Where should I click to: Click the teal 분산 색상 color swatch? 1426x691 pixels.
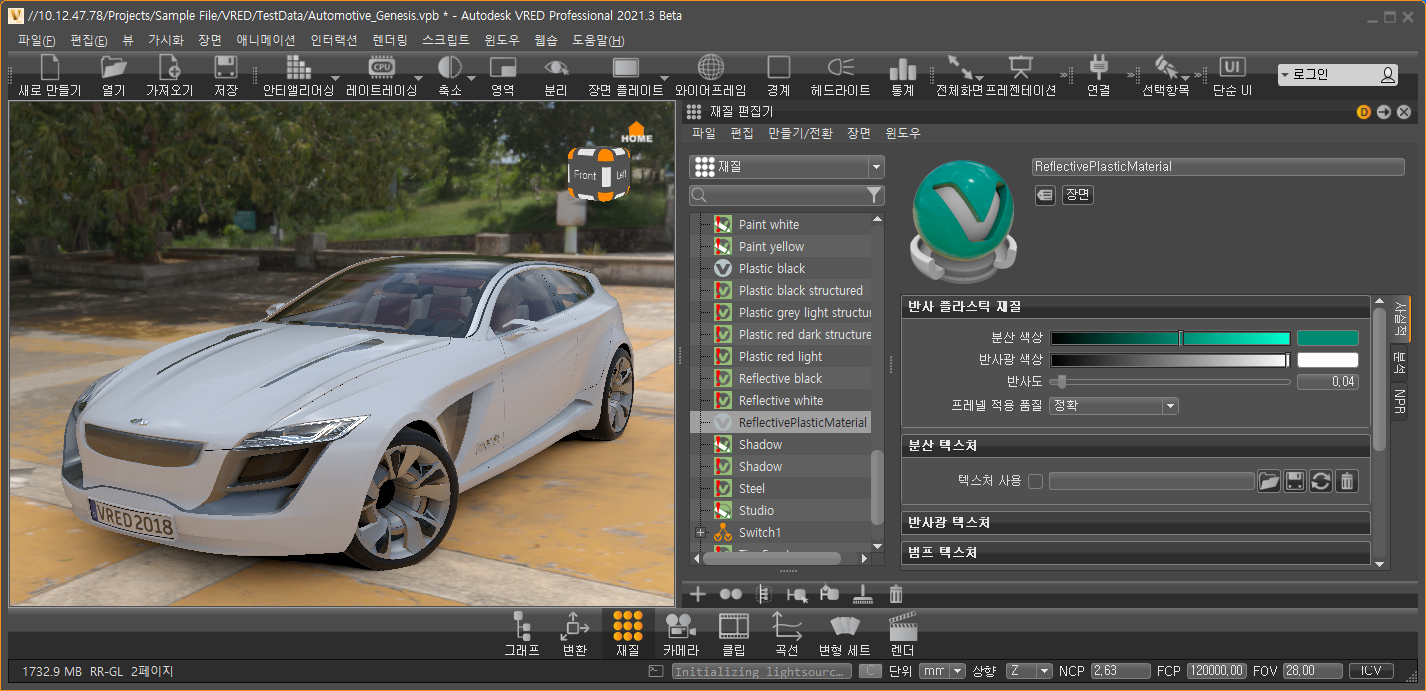click(1327, 338)
